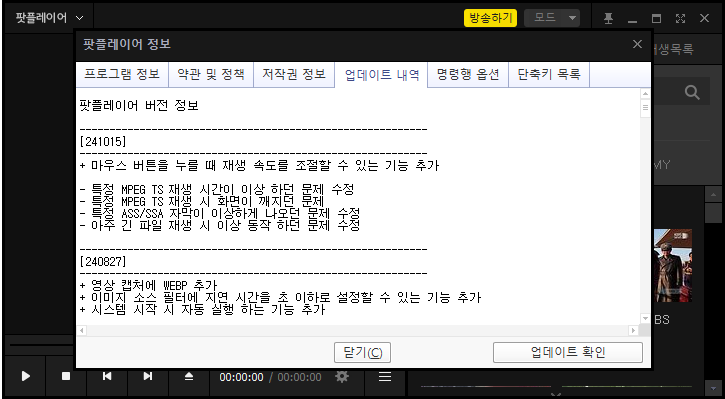This screenshot has width=725, height=399.
Task: Click horizontal scrollbar right arrow in log
Action: (x=633, y=330)
